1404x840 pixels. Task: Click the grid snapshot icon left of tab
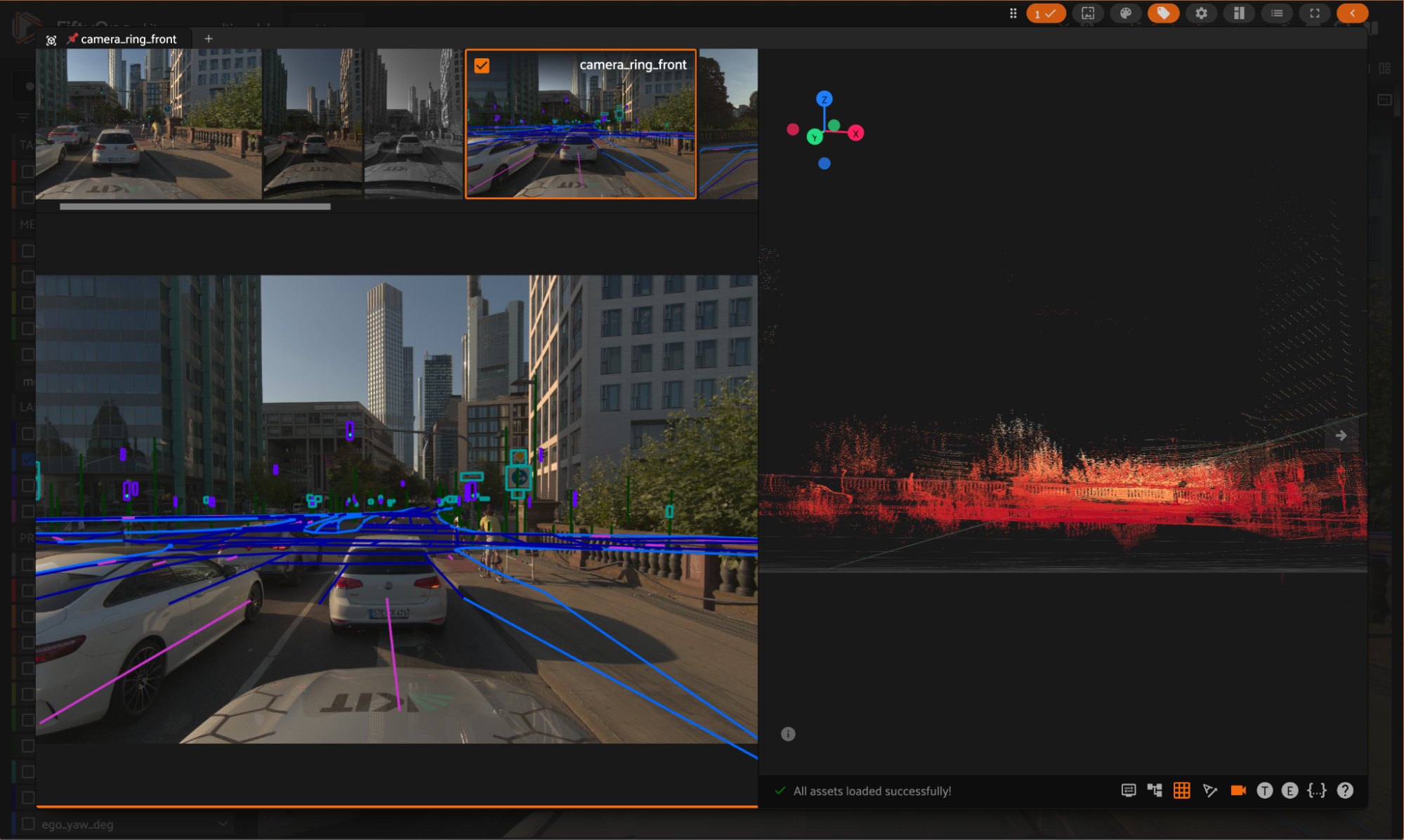tap(51, 40)
